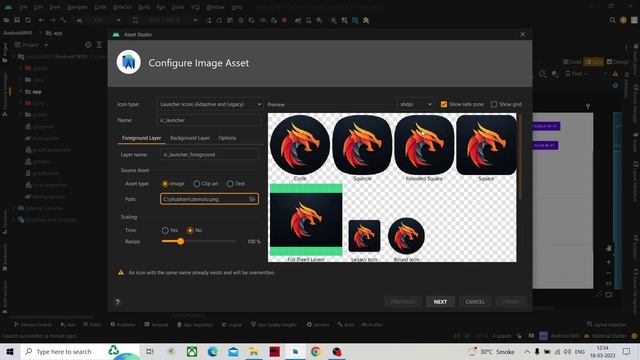This screenshot has width=640, height=360.
Task: Click the Name input field ic_launcher
Action: click(209, 120)
